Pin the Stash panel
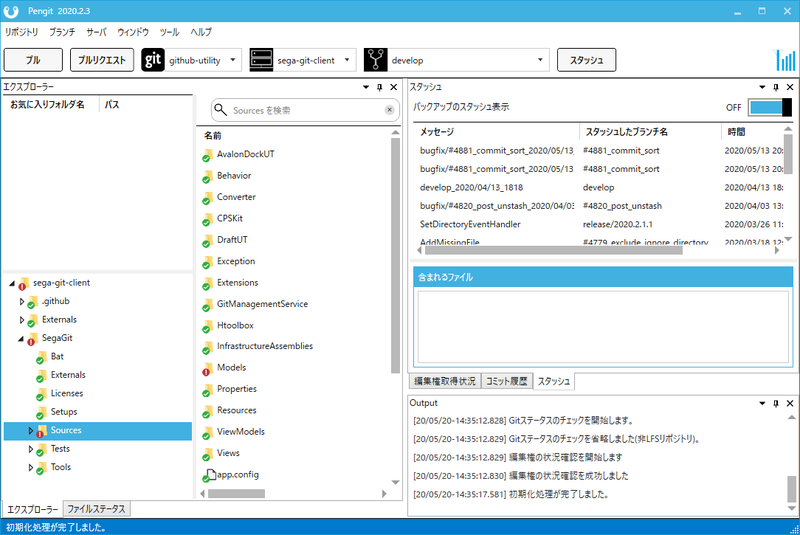800x535 pixels. (776, 87)
